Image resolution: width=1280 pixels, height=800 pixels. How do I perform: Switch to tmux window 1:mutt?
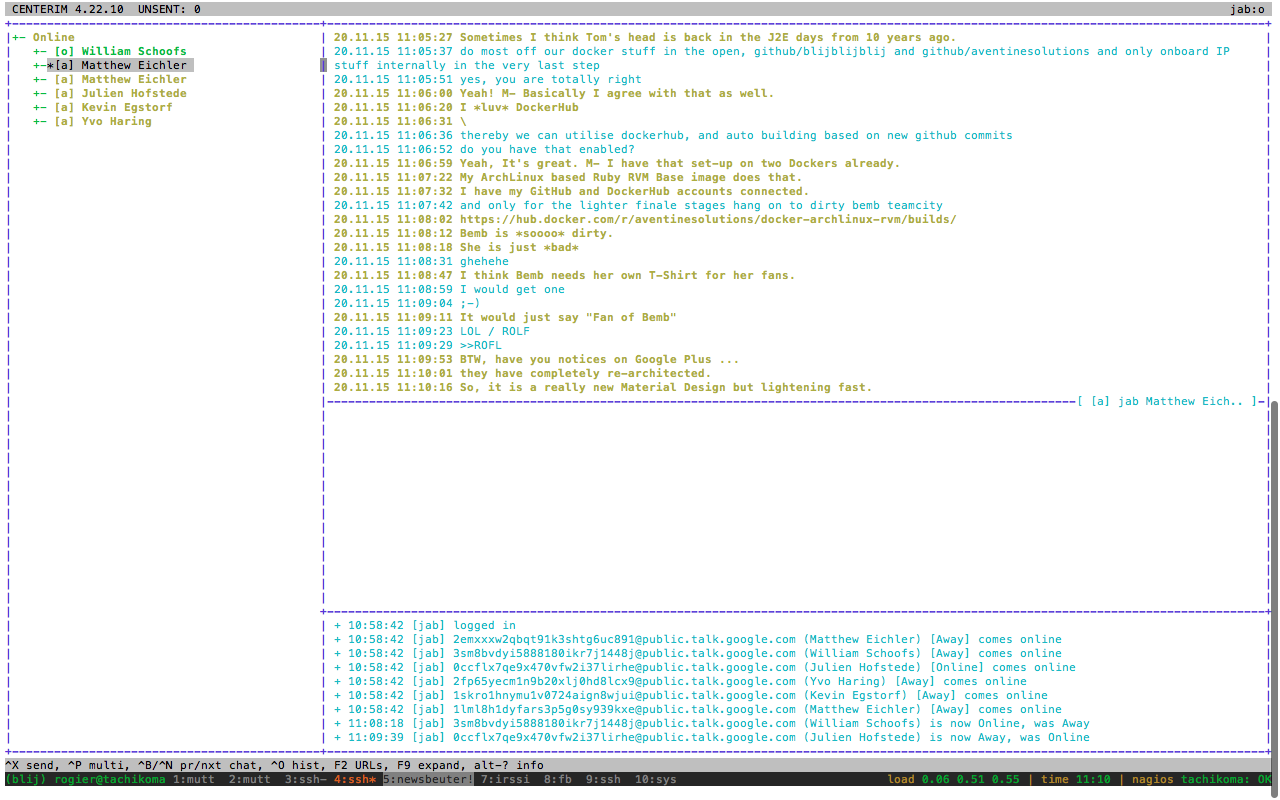(194, 779)
